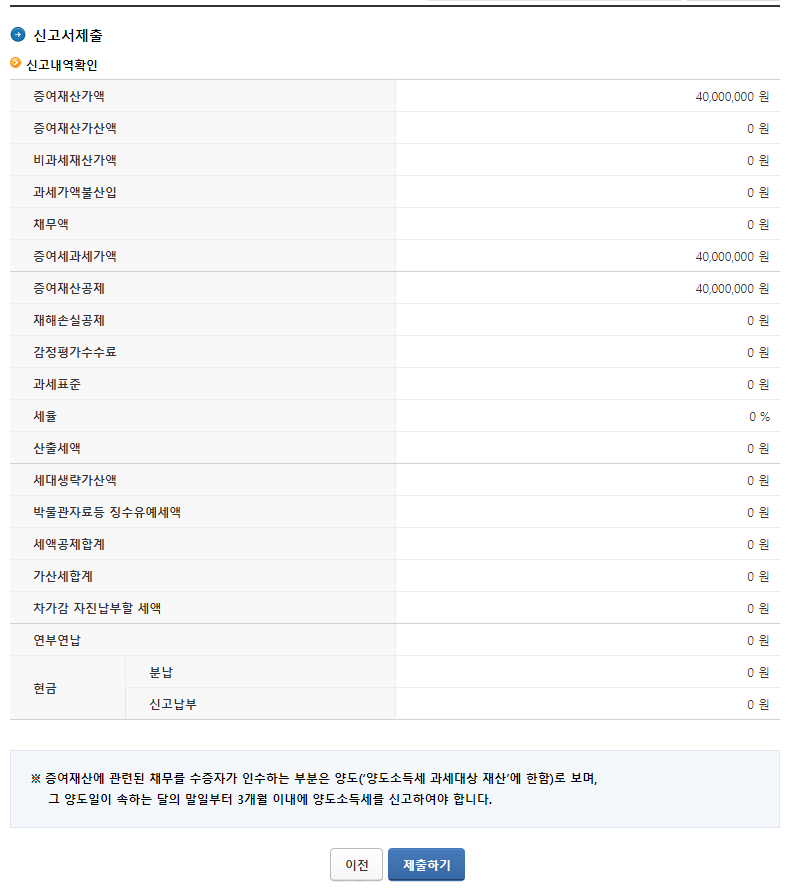
Task: Click the 연부연납 value 0 원
Action: (758, 641)
